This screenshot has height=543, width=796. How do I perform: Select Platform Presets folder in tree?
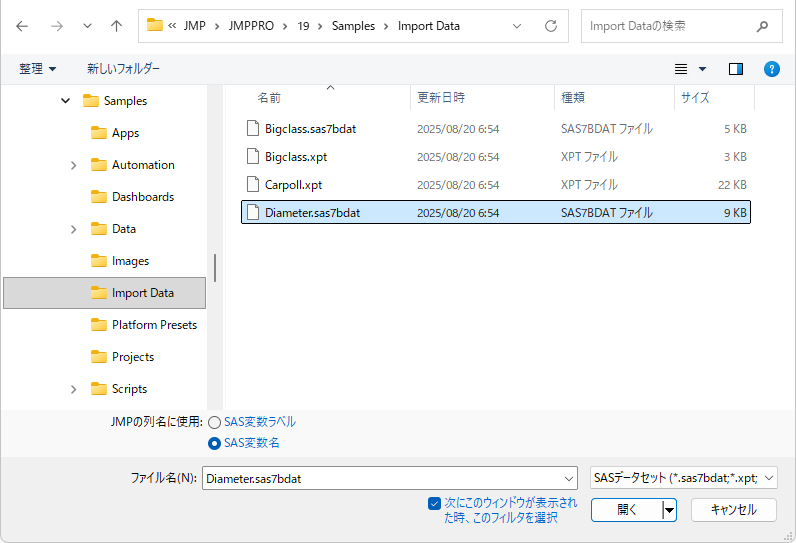pos(154,325)
